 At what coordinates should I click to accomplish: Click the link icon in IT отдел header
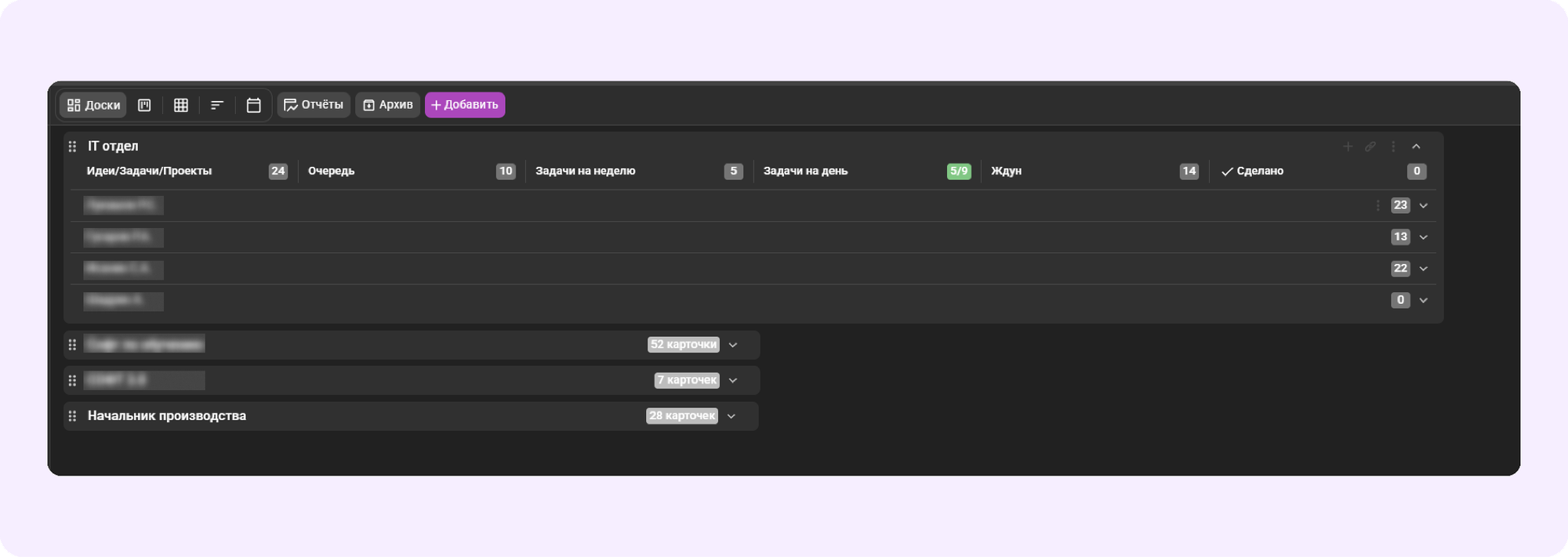click(x=1370, y=146)
